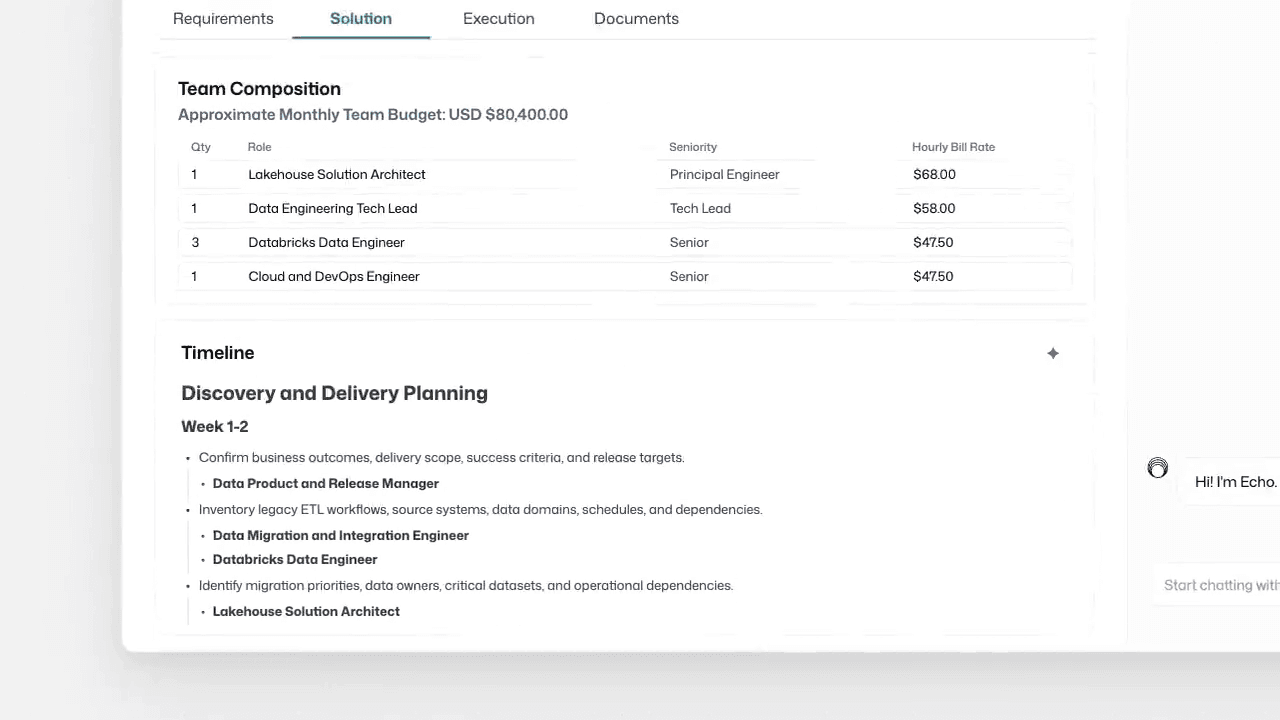This screenshot has height=720, width=1280.
Task: Click the Databricks Data Engineer table cell
Action: pos(326,242)
